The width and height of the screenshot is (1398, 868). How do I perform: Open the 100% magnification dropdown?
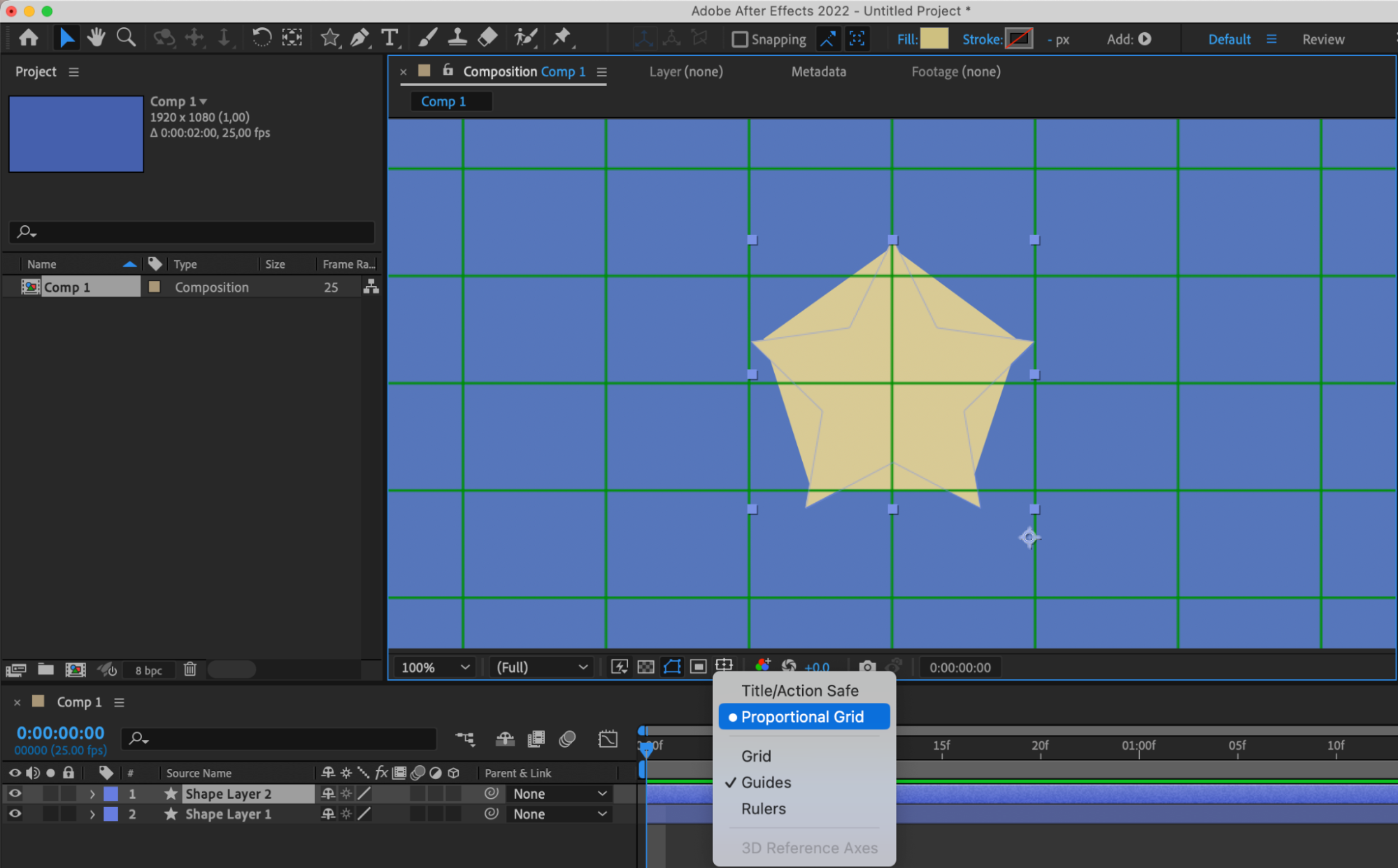click(434, 667)
